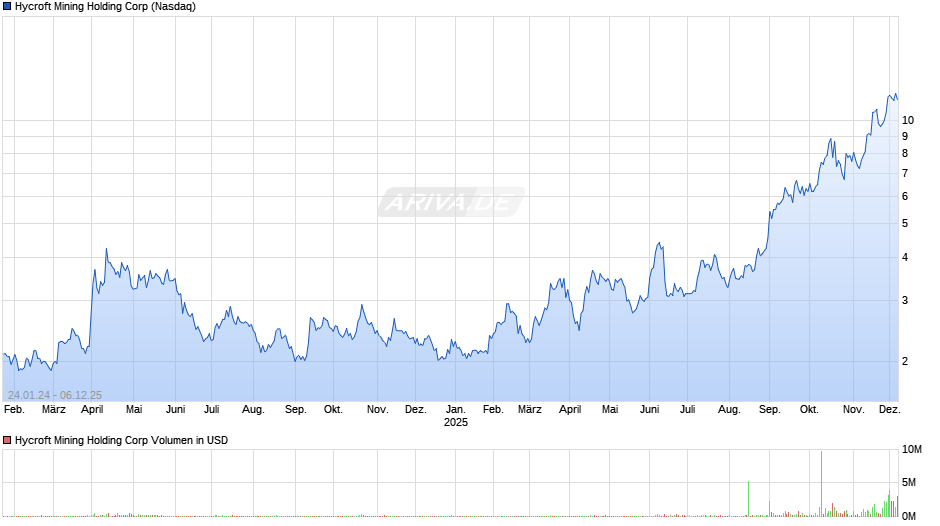Screen dimensions: 940x526
Task: Click the price axis label '4'
Action: pos(905,257)
